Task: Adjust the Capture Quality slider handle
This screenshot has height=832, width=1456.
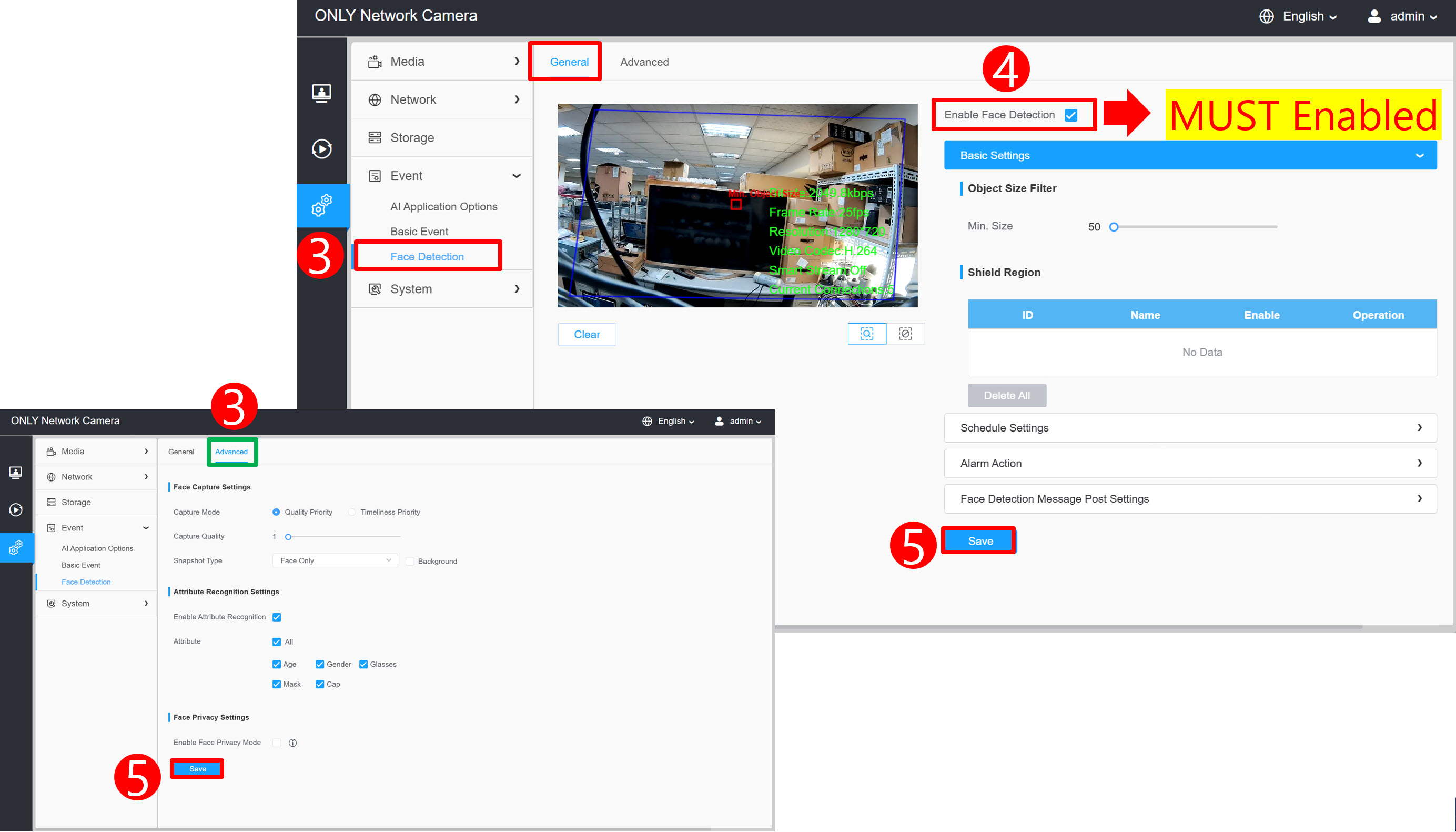Action: [x=288, y=537]
